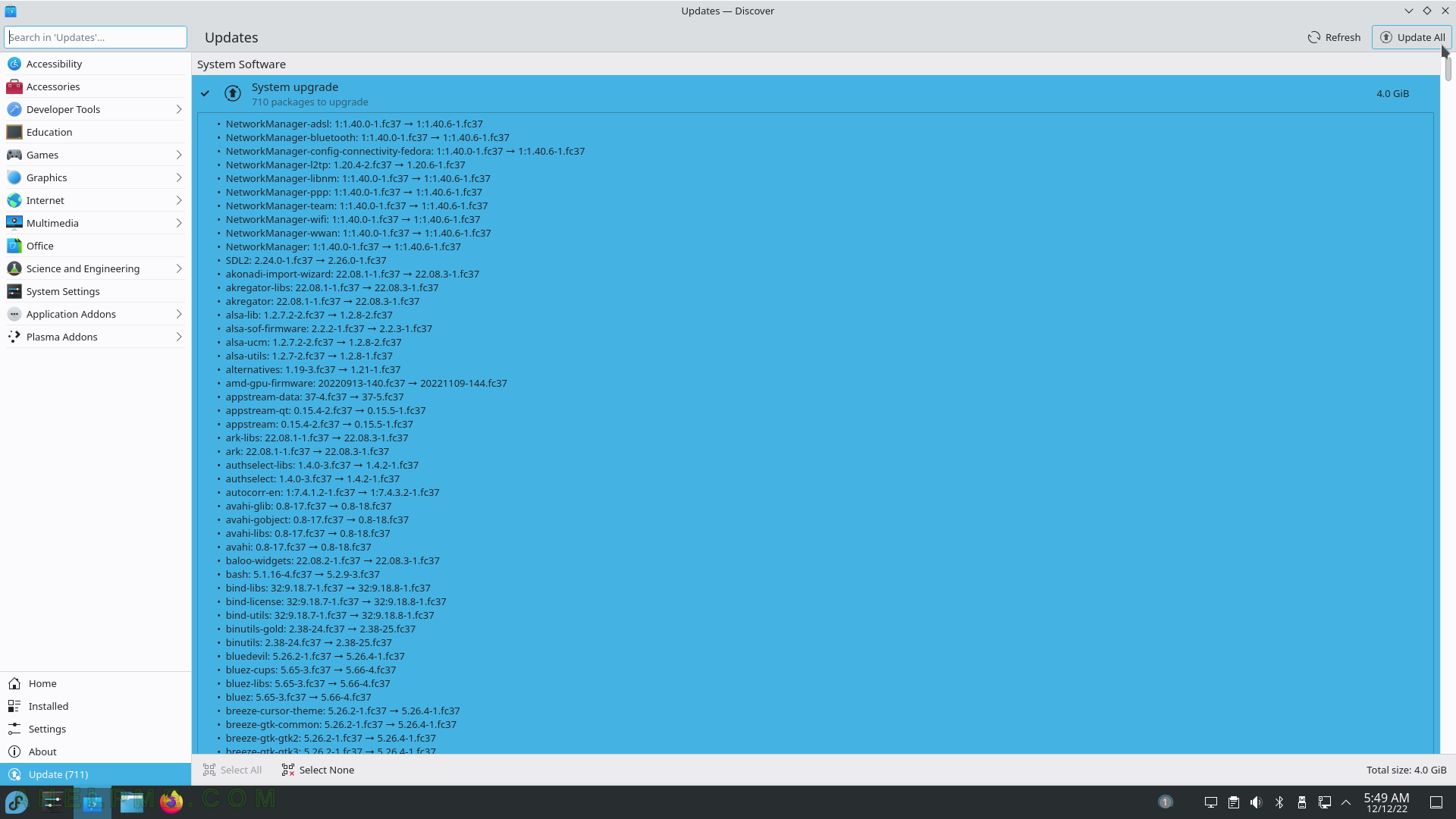Click the System upgrade arrow icon

click(233, 93)
